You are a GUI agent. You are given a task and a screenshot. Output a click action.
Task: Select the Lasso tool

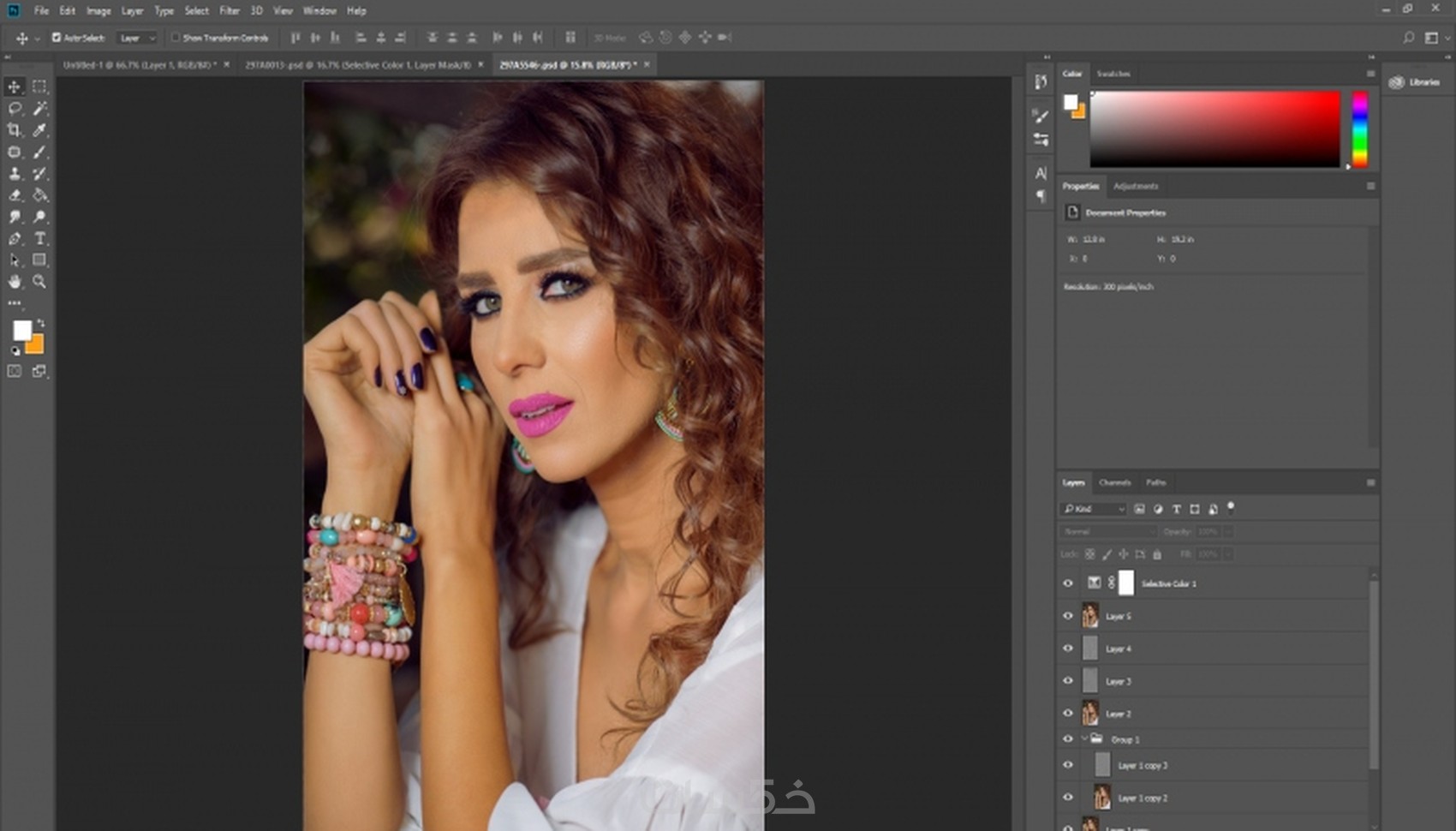click(x=15, y=109)
